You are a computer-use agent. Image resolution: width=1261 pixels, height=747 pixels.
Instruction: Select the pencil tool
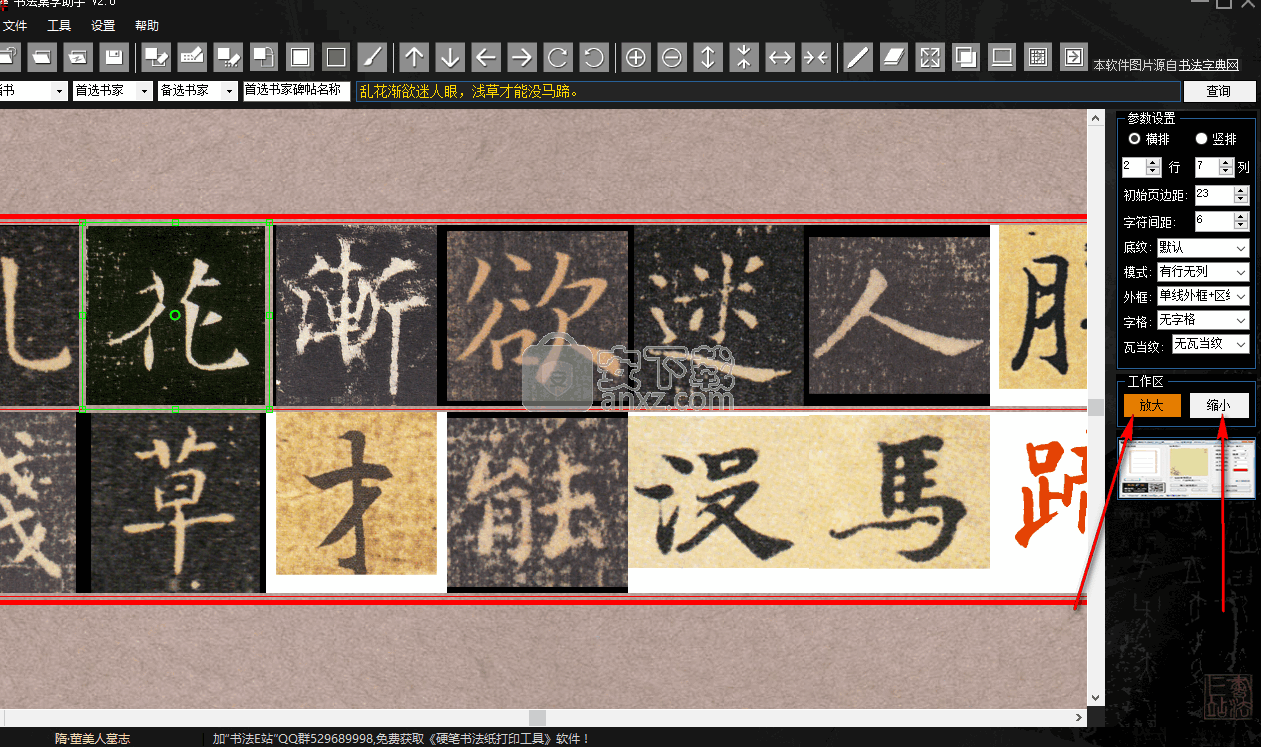click(x=857, y=57)
